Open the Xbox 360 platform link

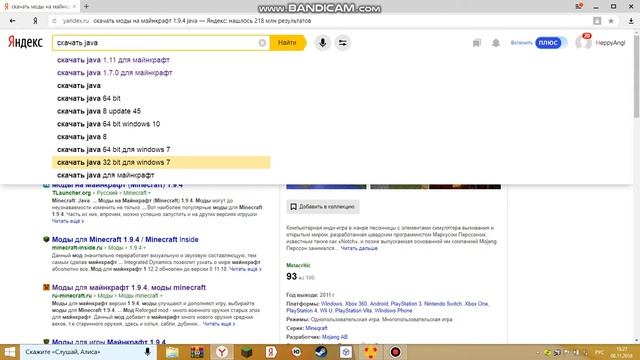pos(356,304)
